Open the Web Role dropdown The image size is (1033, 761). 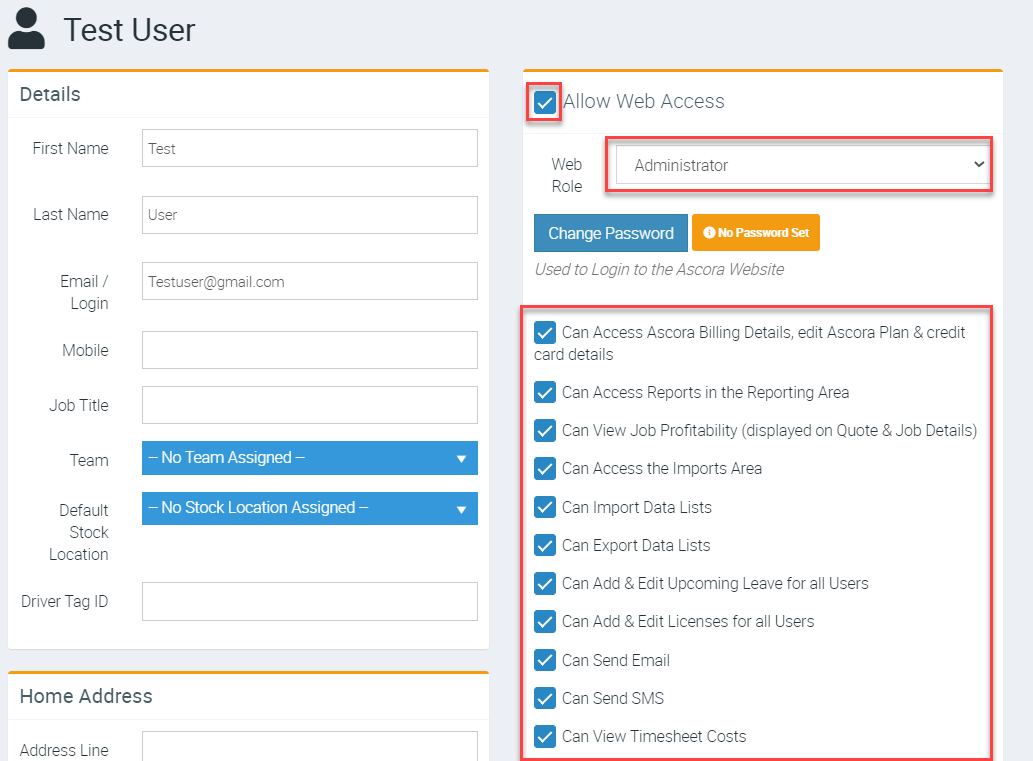click(801, 165)
